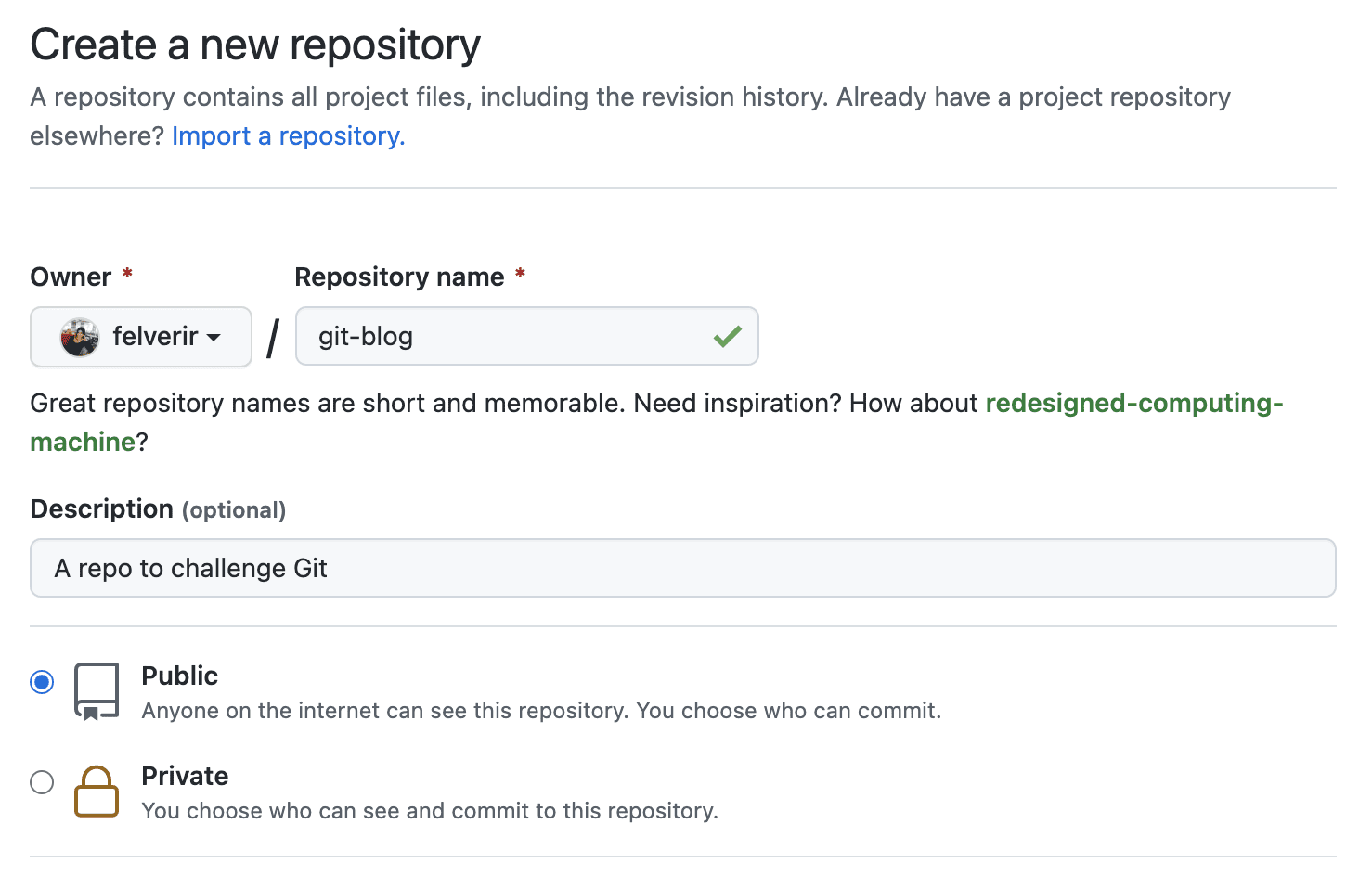Click suggested name redesigned-computing-machine

pyautogui.click(x=1133, y=403)
